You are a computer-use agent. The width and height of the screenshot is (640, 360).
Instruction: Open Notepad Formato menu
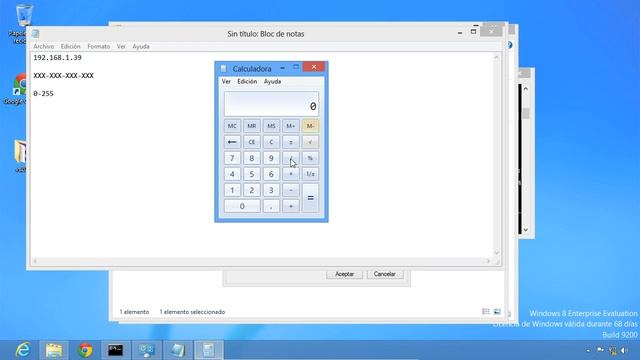99,47
